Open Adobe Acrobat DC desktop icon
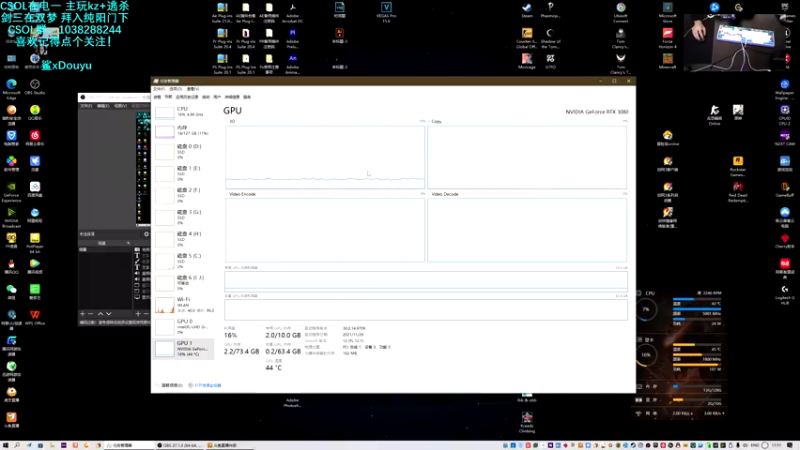The image size is (800, 450). 292,12
